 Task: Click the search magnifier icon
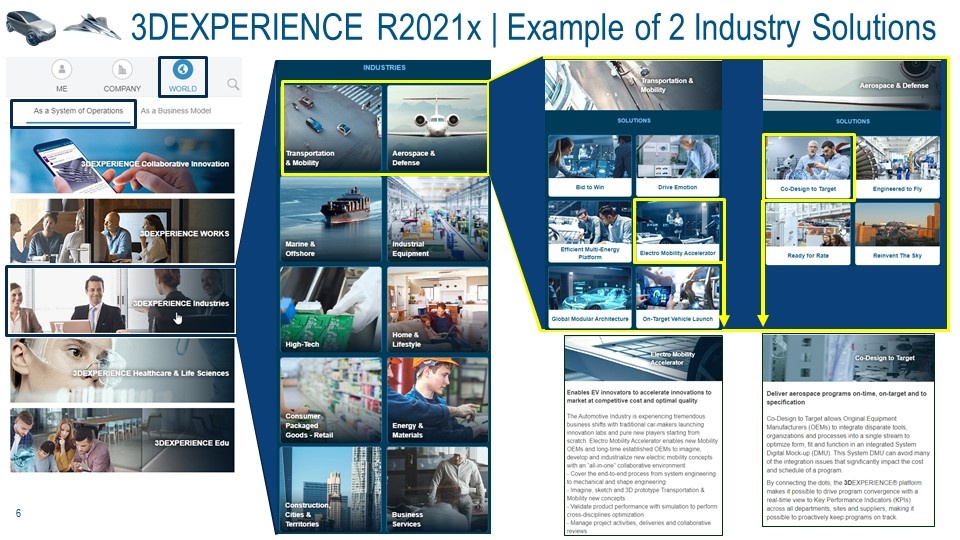233,84
